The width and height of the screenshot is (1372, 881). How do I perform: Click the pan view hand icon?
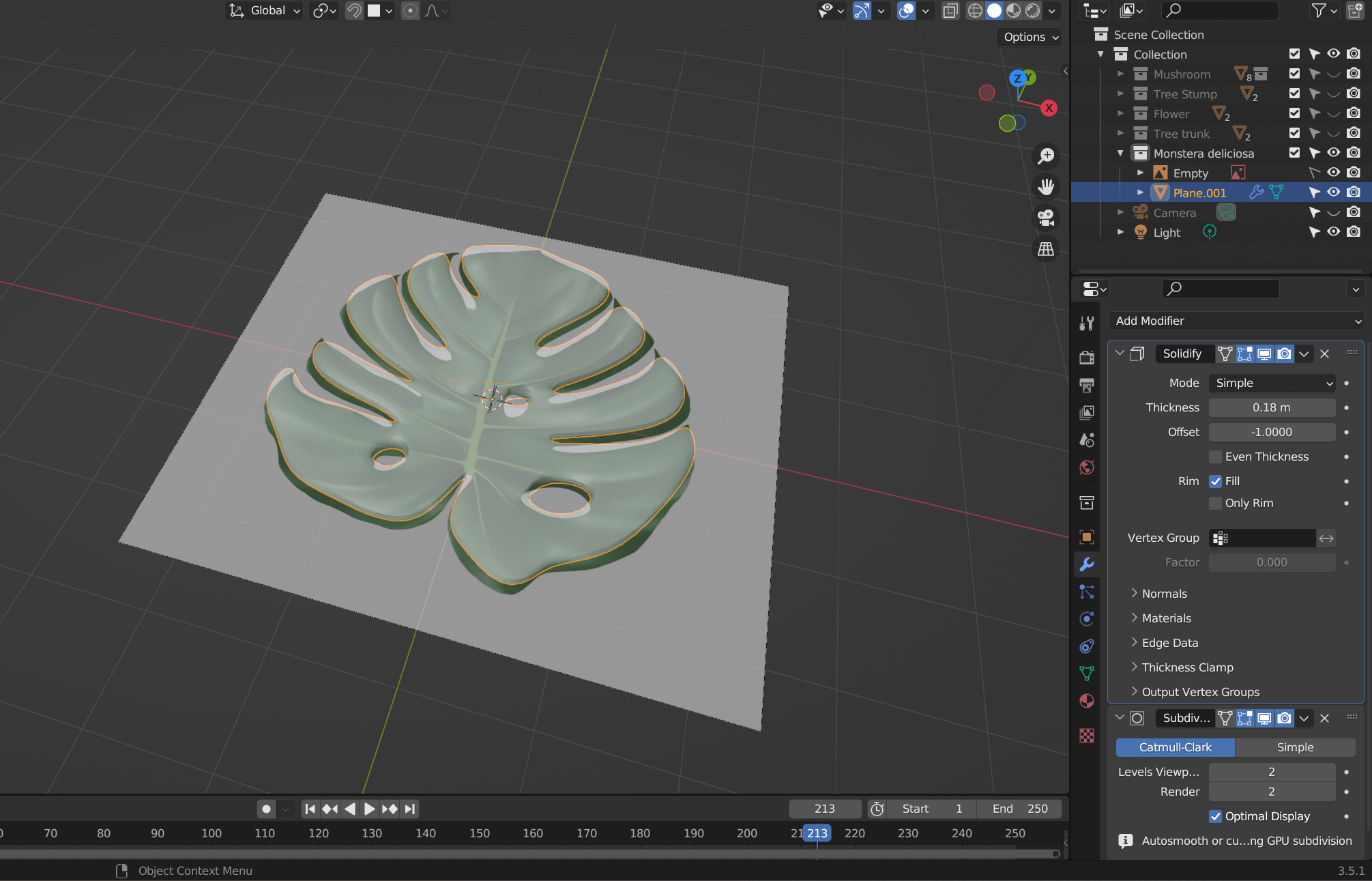[1045, 187]
